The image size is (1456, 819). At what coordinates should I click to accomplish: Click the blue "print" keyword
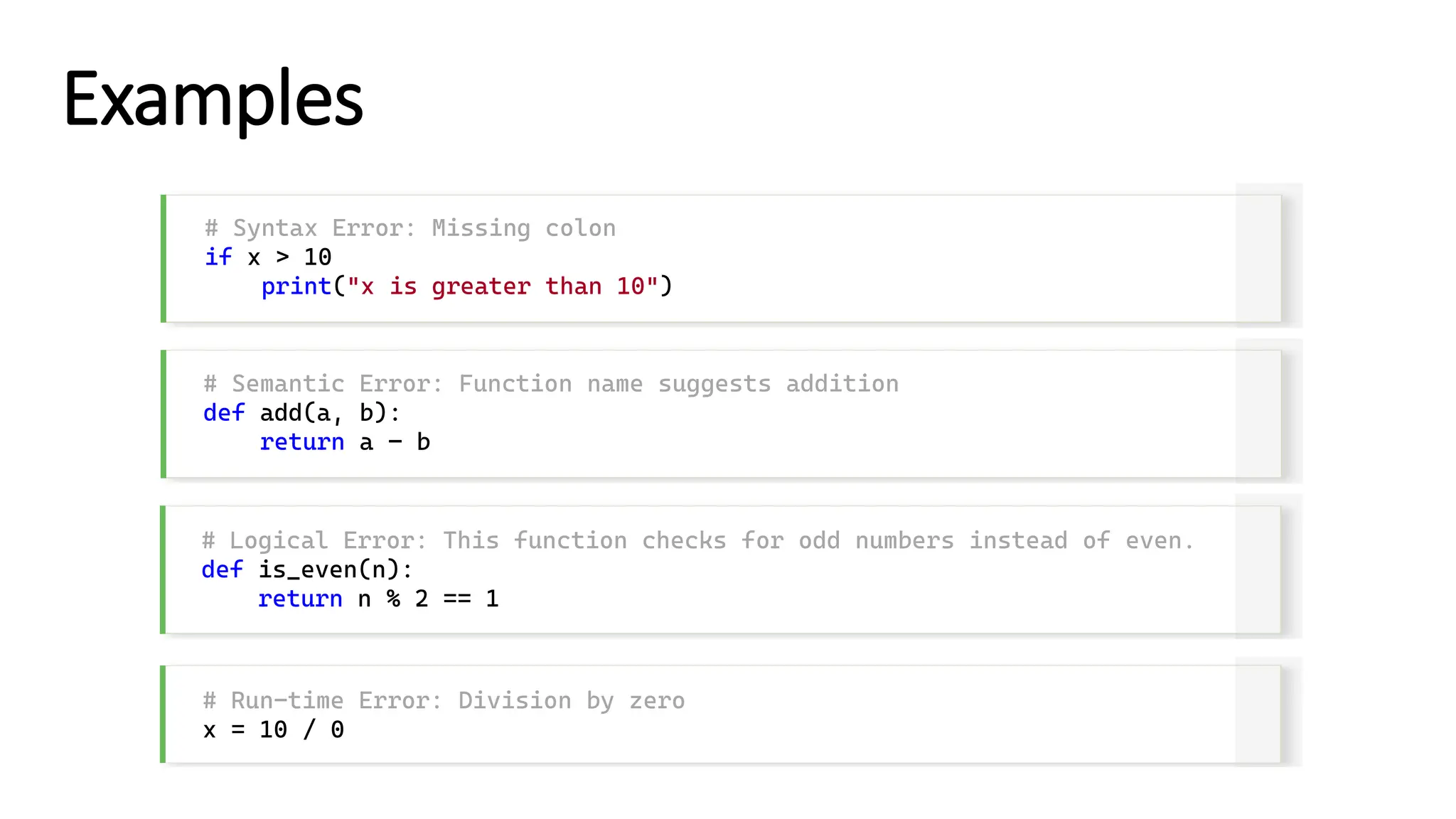pos(296,286)
